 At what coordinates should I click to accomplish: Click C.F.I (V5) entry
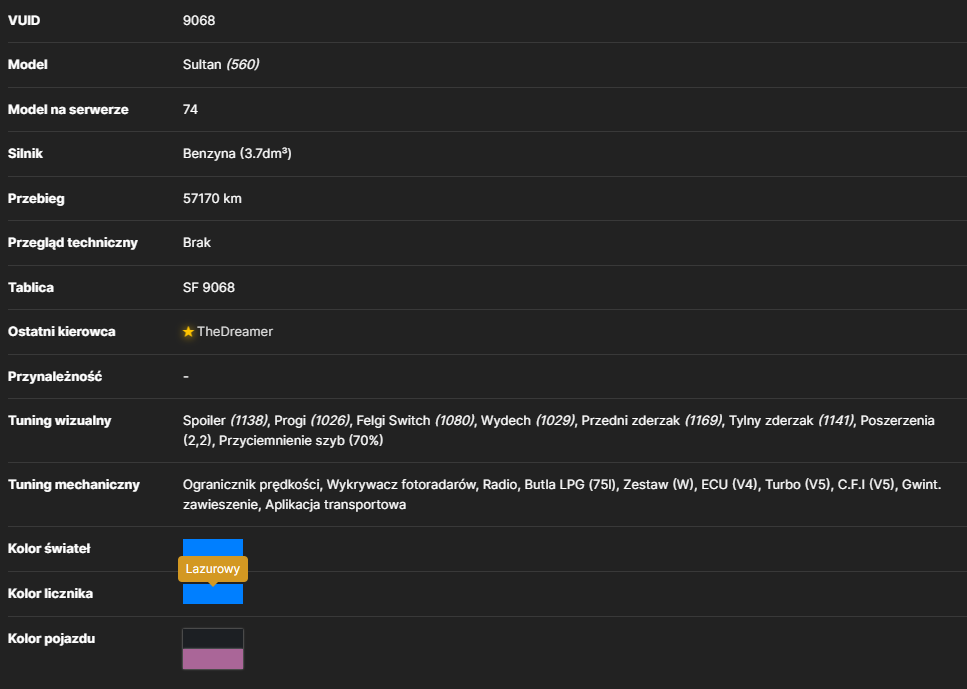coord(866,485)
